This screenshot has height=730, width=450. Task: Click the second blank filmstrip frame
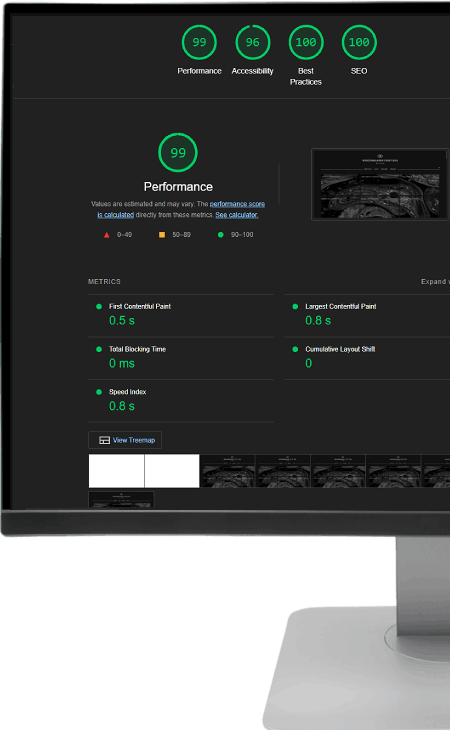(x=172, y=471)
